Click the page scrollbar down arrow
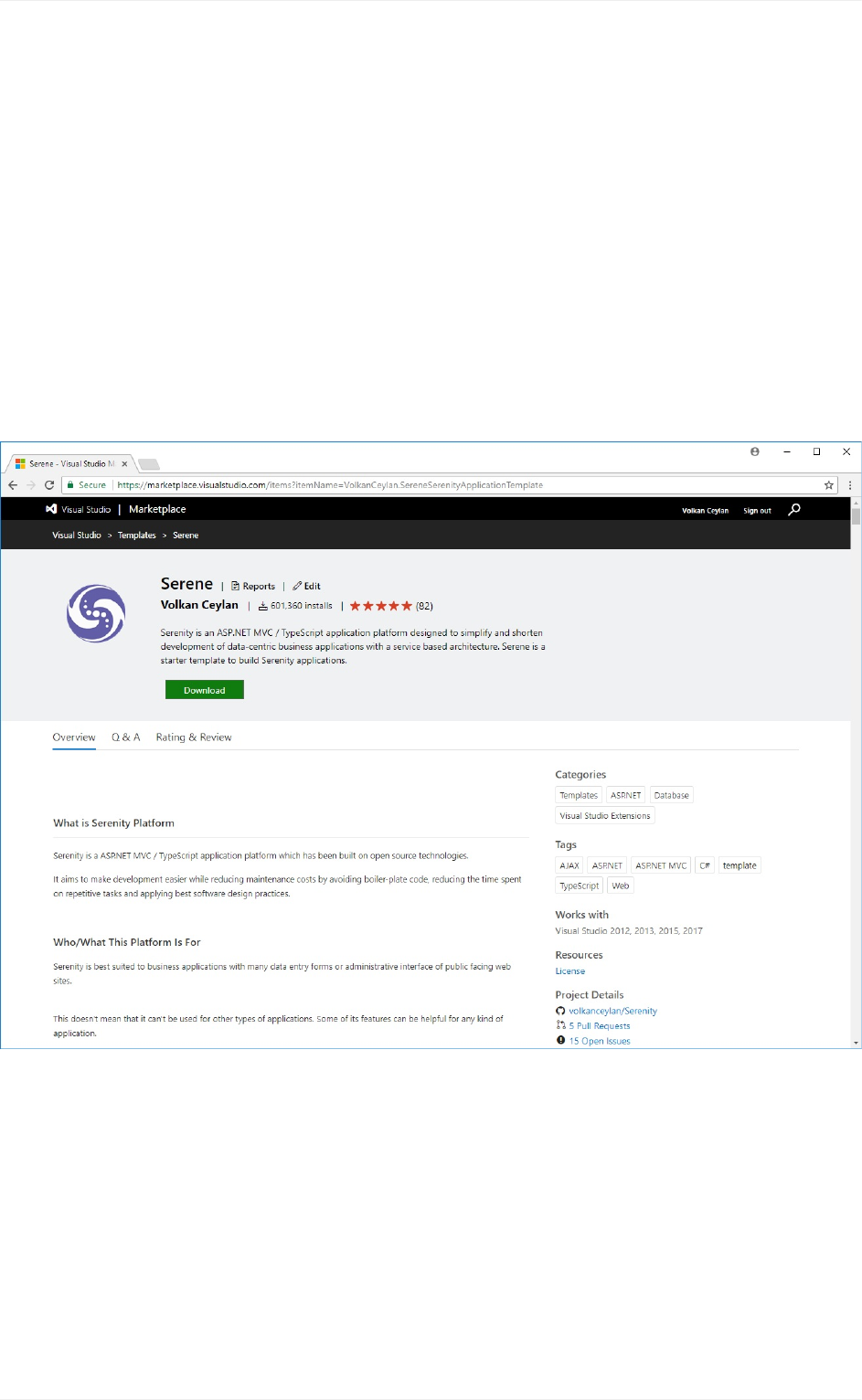The image size is (862, 1400). (856, 1043)
